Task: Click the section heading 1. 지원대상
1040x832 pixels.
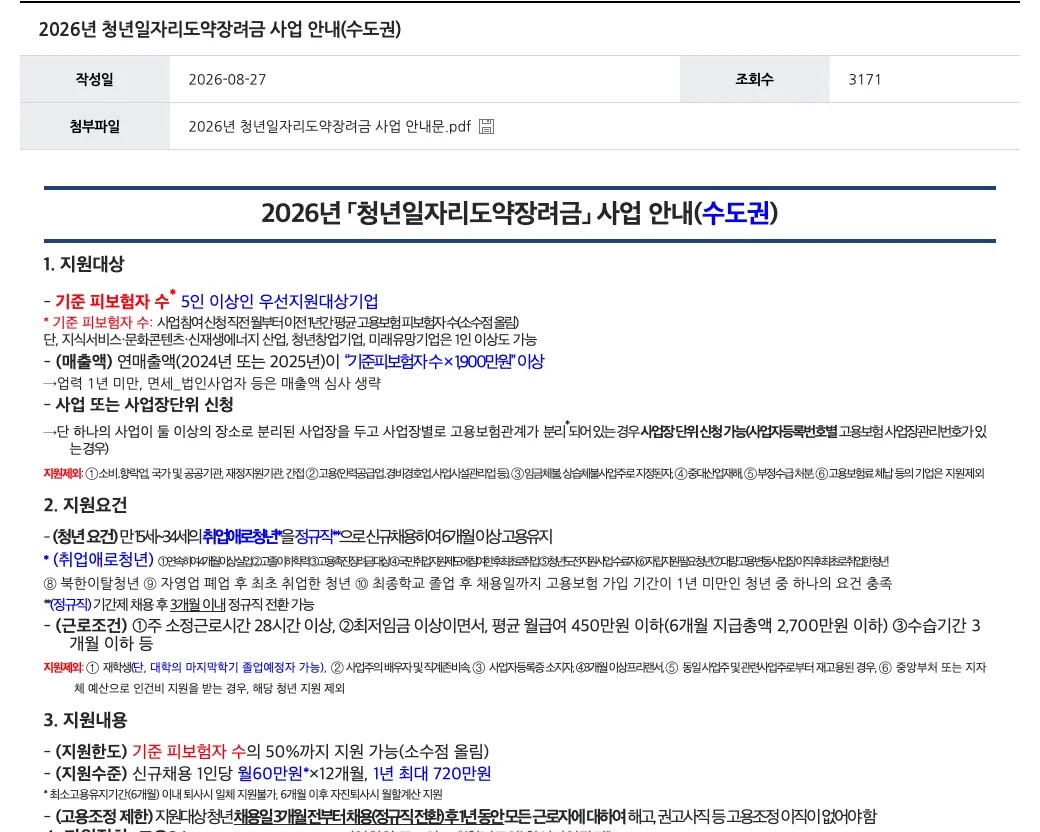Action: coord(84,264)
